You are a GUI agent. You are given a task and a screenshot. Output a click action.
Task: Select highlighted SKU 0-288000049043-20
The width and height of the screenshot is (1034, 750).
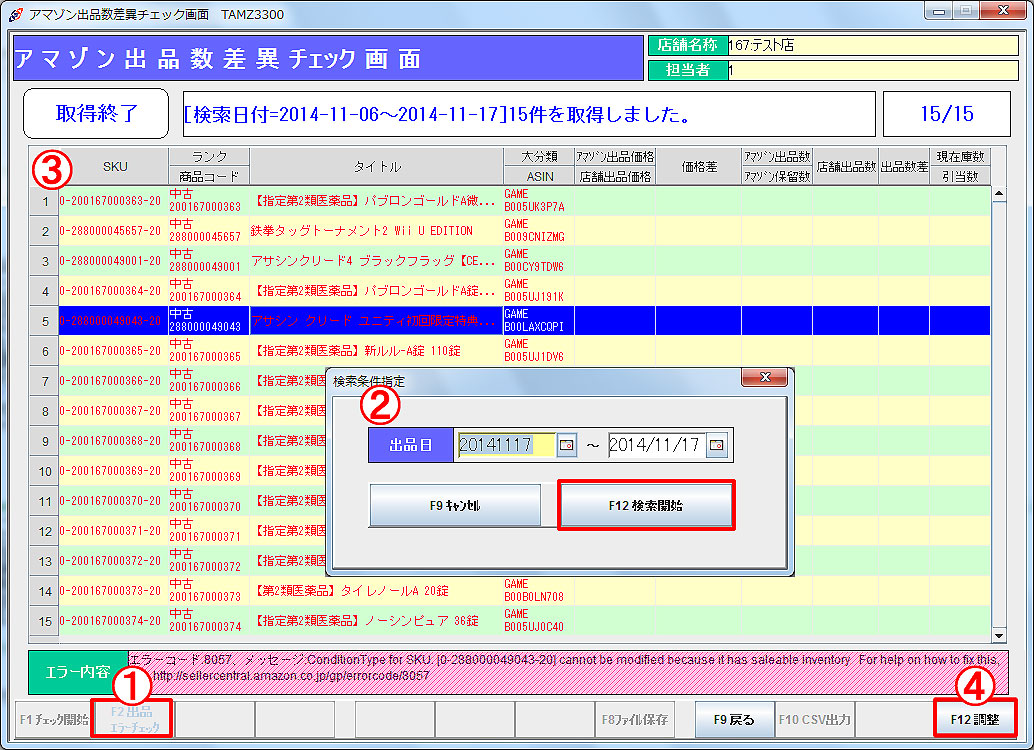pyautogui.click(x=111, y=321)
